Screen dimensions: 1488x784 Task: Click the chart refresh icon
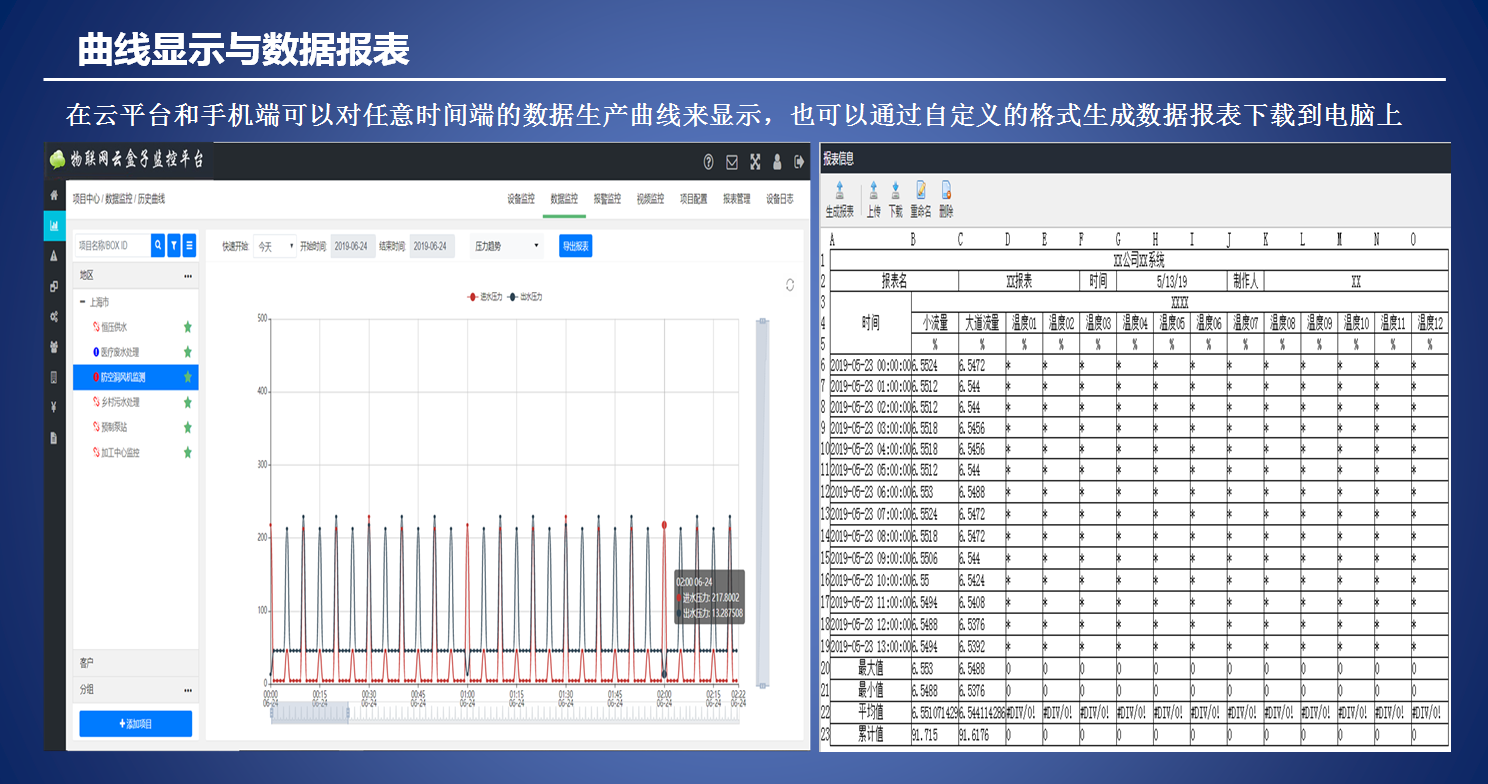790,285
